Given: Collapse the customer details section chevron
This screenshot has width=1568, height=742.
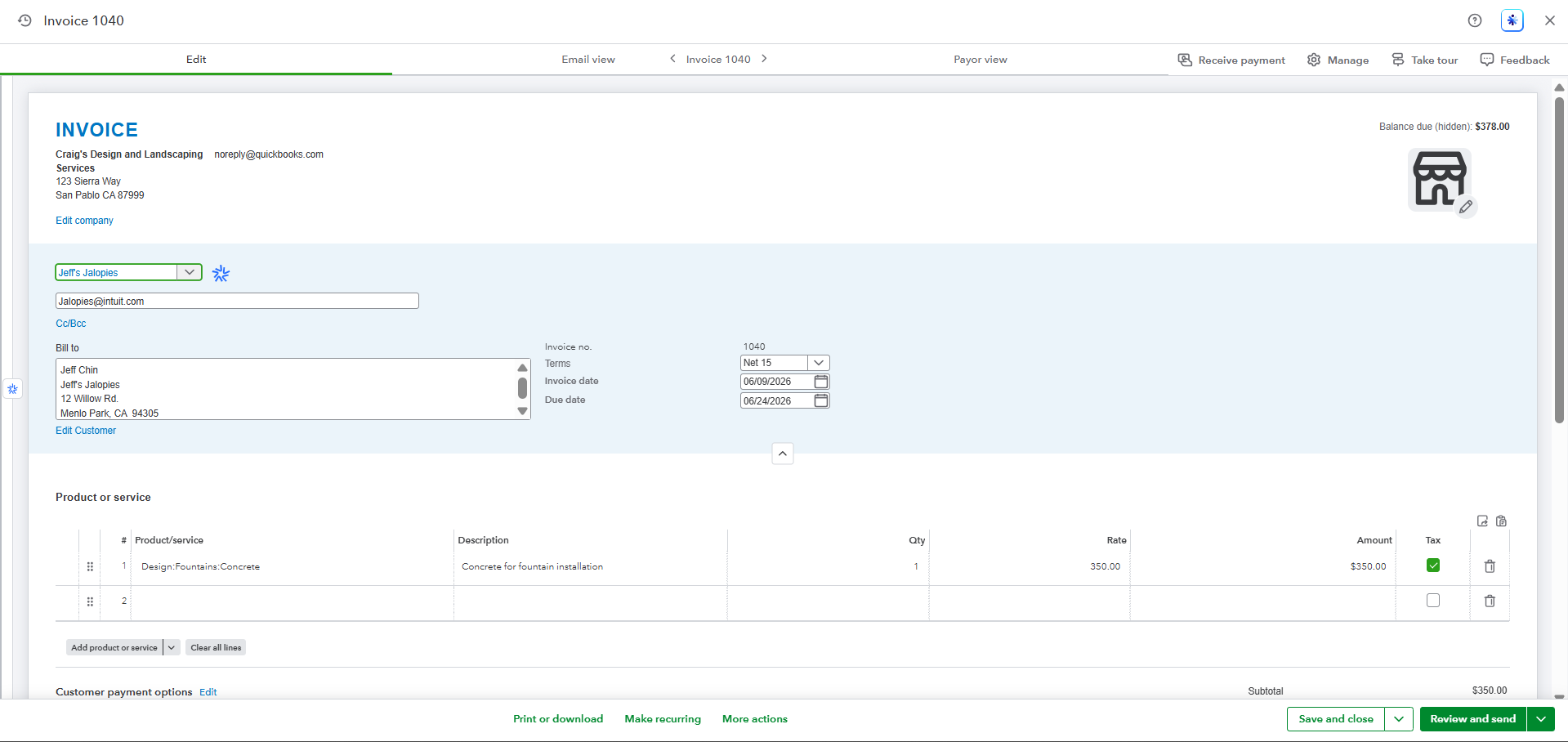Looking at the screenshot, I should pos(783,454).
